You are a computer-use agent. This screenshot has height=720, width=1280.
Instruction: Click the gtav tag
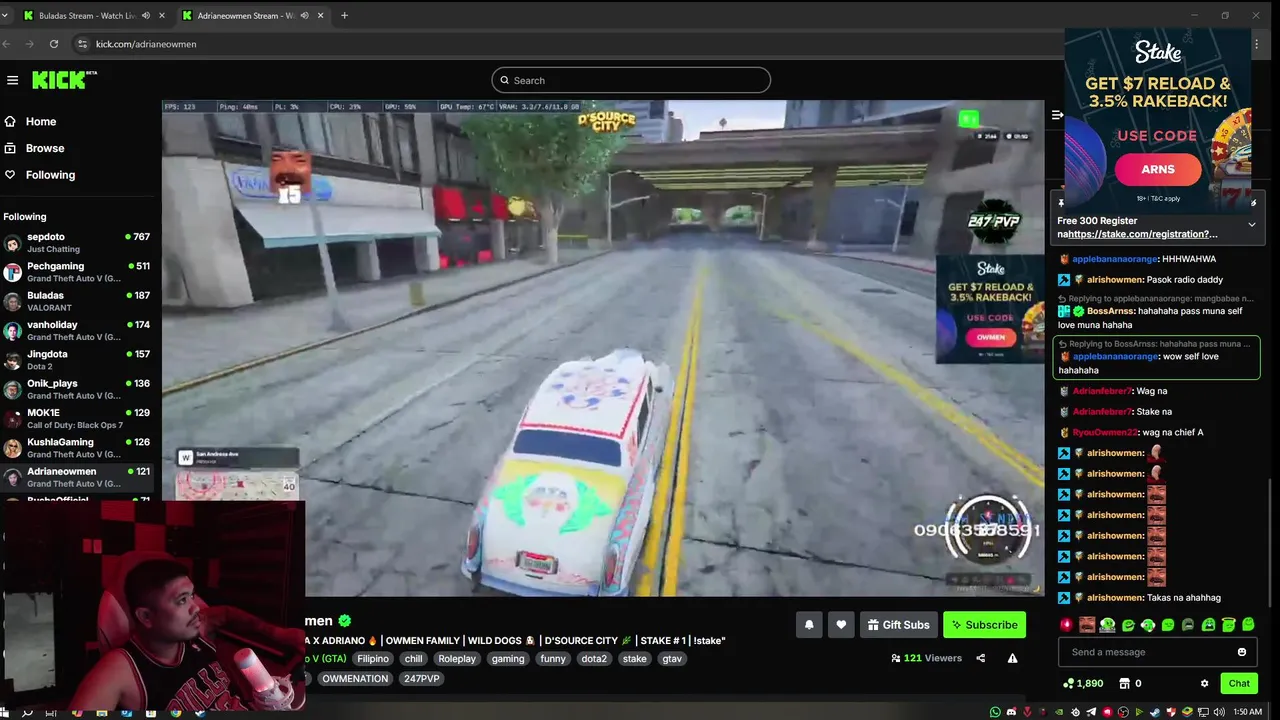pyautogui.click(x=672, y=659)
